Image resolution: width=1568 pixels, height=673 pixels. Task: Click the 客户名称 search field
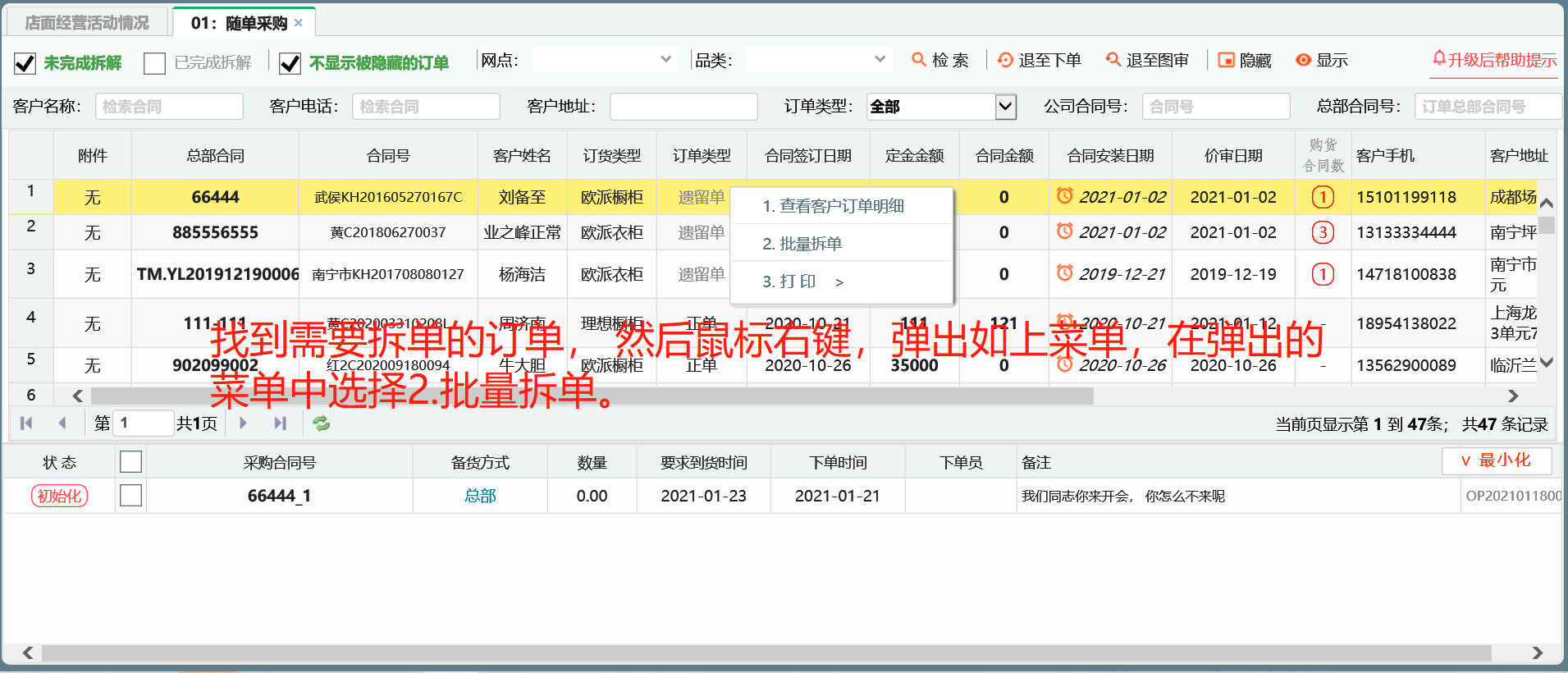pos(169,107)
